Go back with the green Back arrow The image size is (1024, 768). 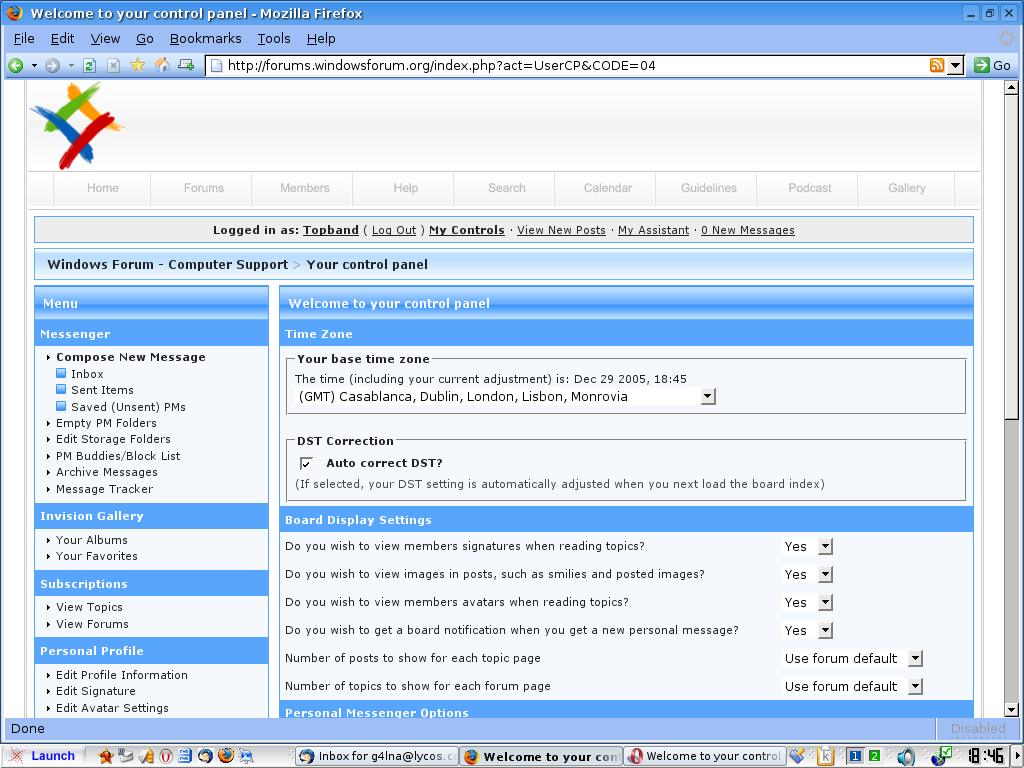tap(16, 65)
